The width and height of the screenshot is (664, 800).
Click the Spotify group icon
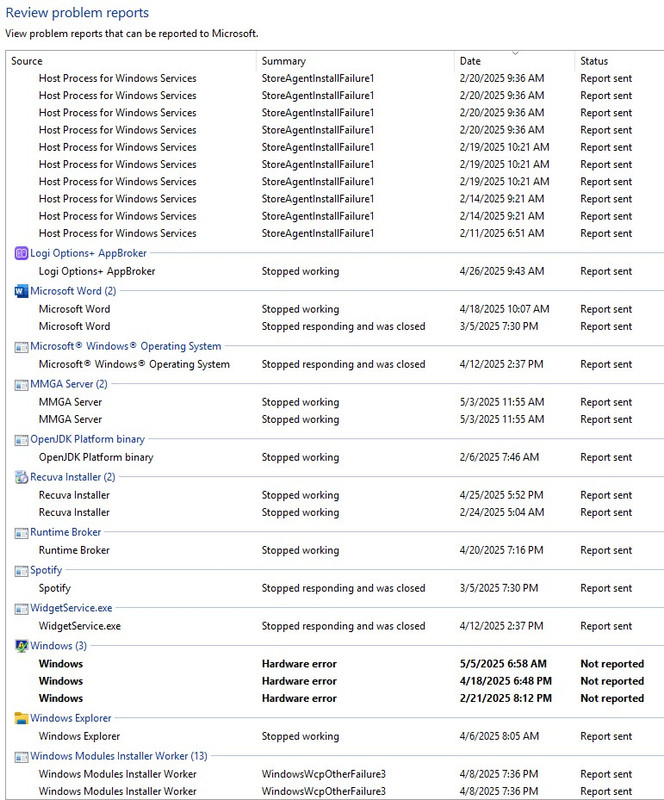point(21,571)
